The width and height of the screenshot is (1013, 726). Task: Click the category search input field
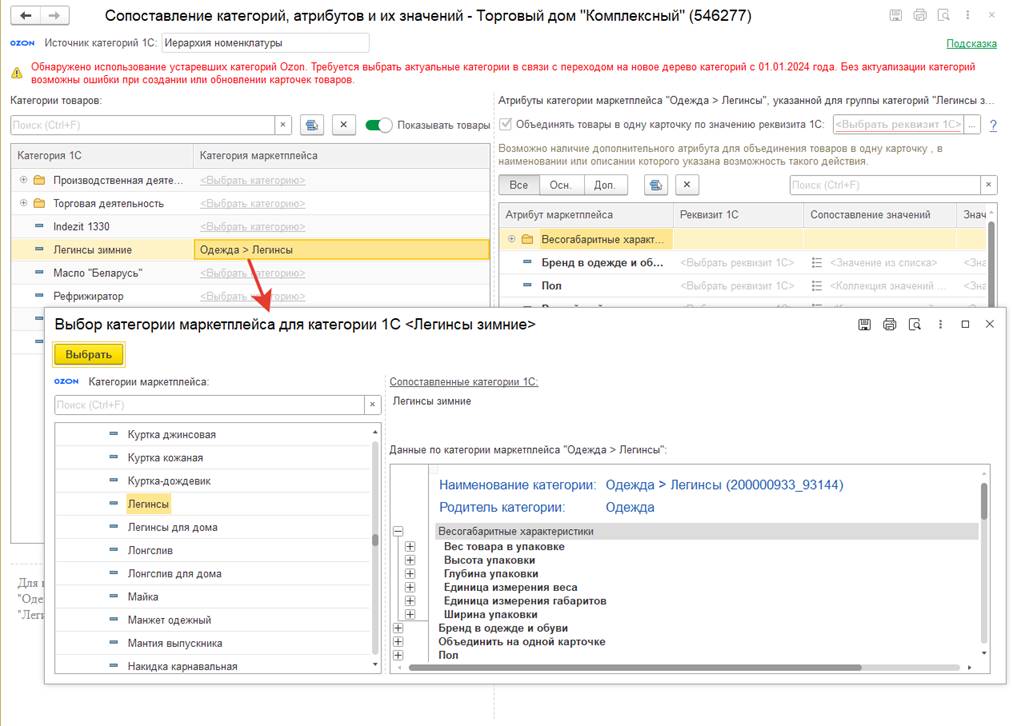coord(143,125)
